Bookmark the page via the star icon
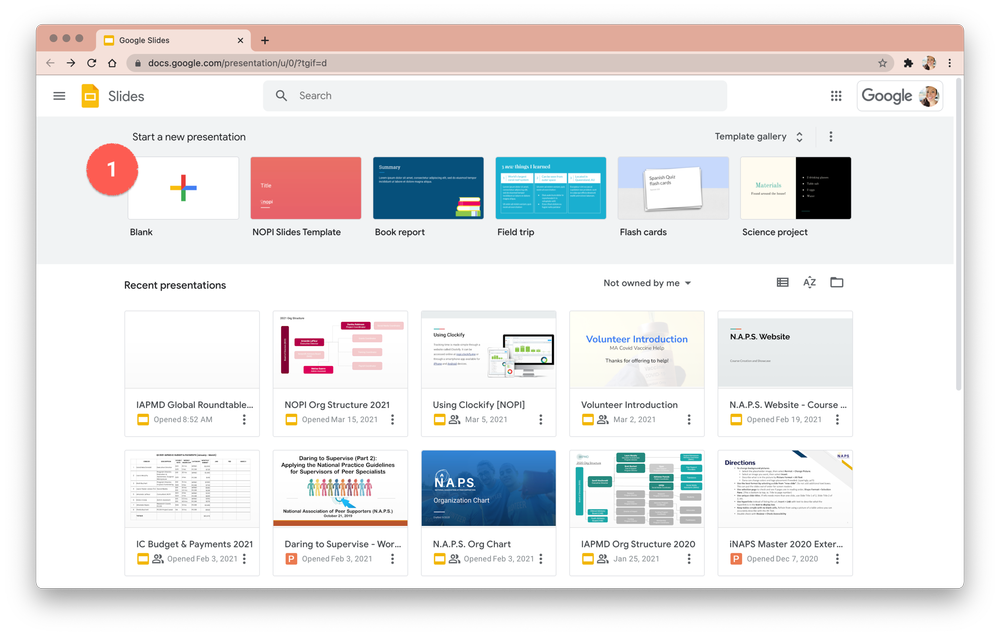This screenshot has width=1000, height=636. click(x=882, y=62)
